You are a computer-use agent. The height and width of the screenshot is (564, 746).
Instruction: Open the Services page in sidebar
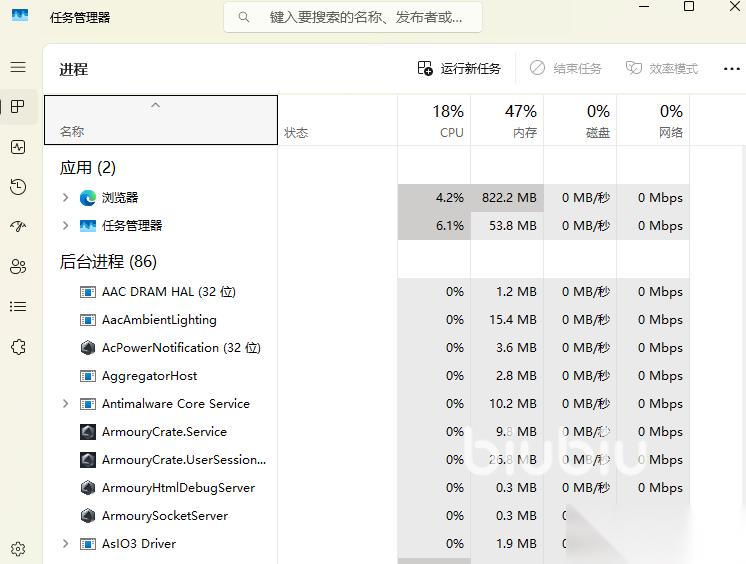(x=18, y=347)
